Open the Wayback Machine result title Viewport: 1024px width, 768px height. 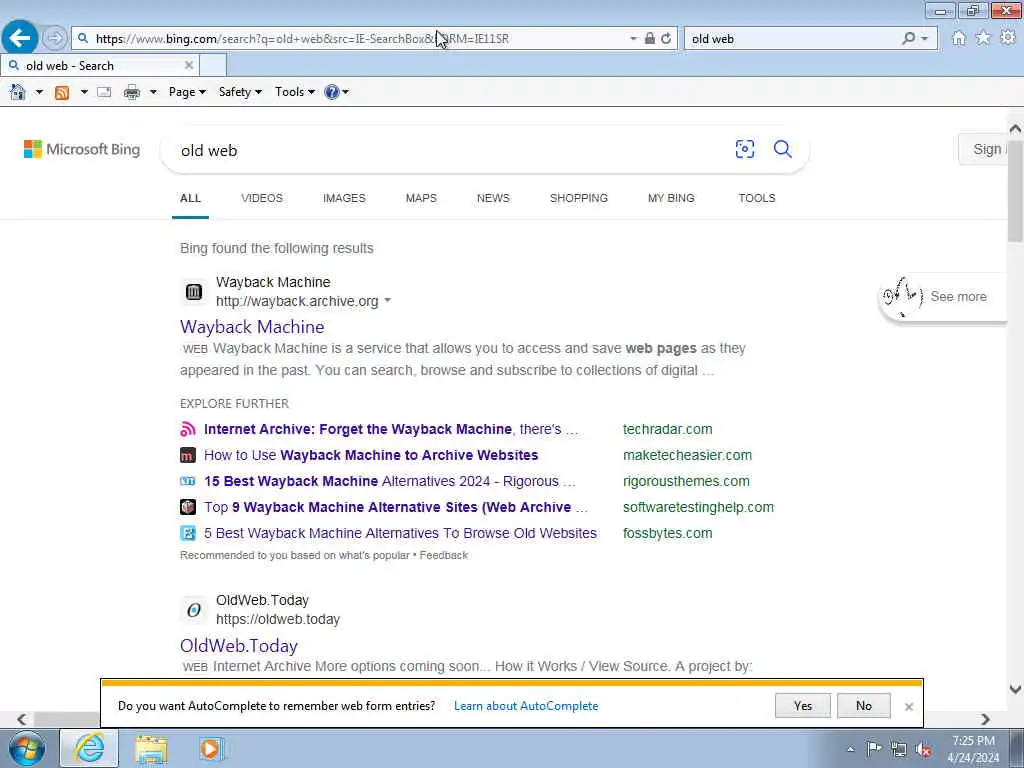pyautogui.click(x=252, y=327)
